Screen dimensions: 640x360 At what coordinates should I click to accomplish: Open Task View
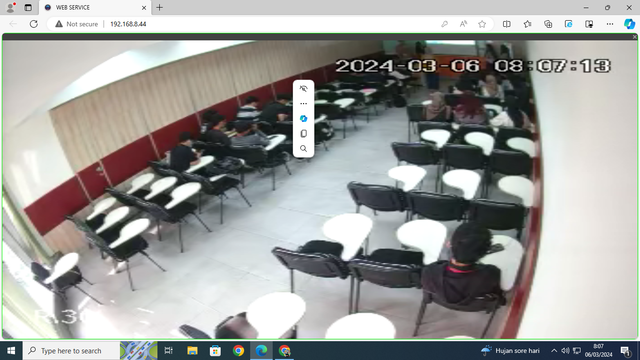168,351
